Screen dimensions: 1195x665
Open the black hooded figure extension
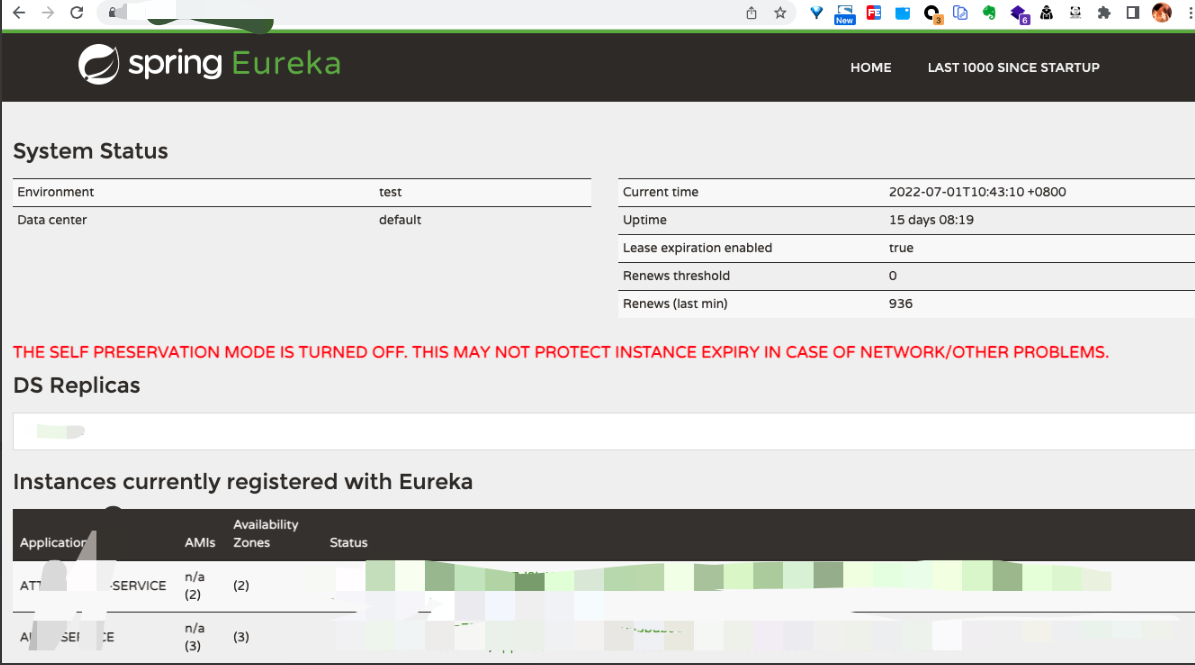(1046, 13)
